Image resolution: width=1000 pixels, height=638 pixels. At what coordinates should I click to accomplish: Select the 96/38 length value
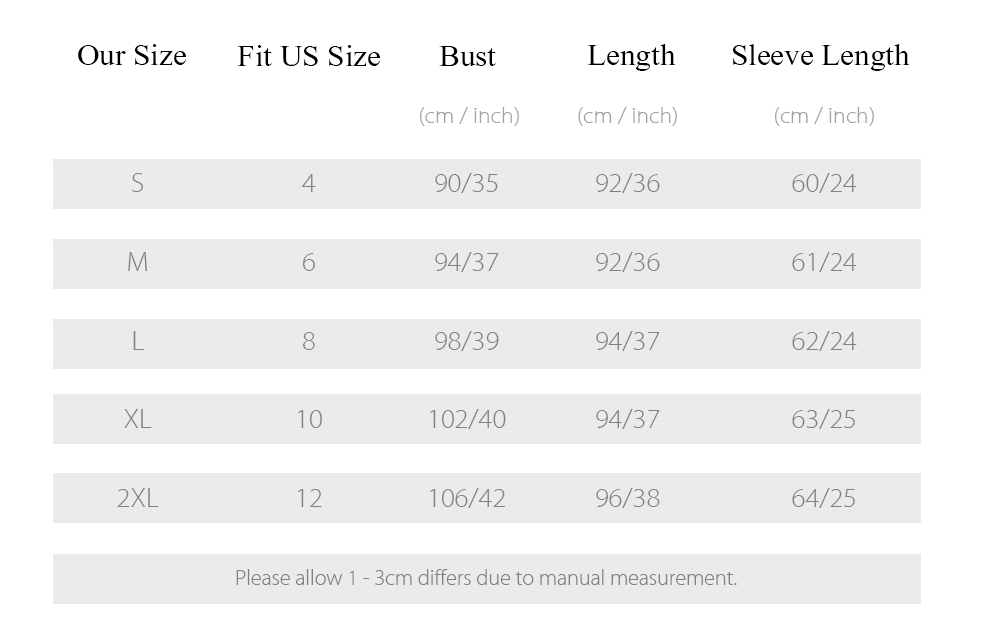pyautogui.click(x=628, y=498)
